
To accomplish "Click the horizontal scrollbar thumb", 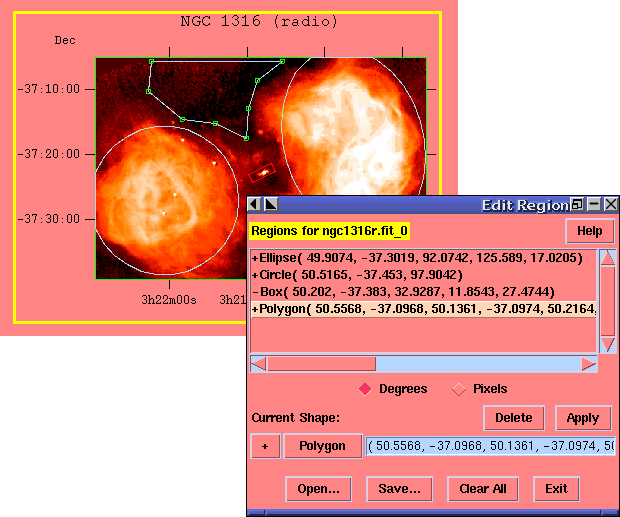I will pos(321,364).
